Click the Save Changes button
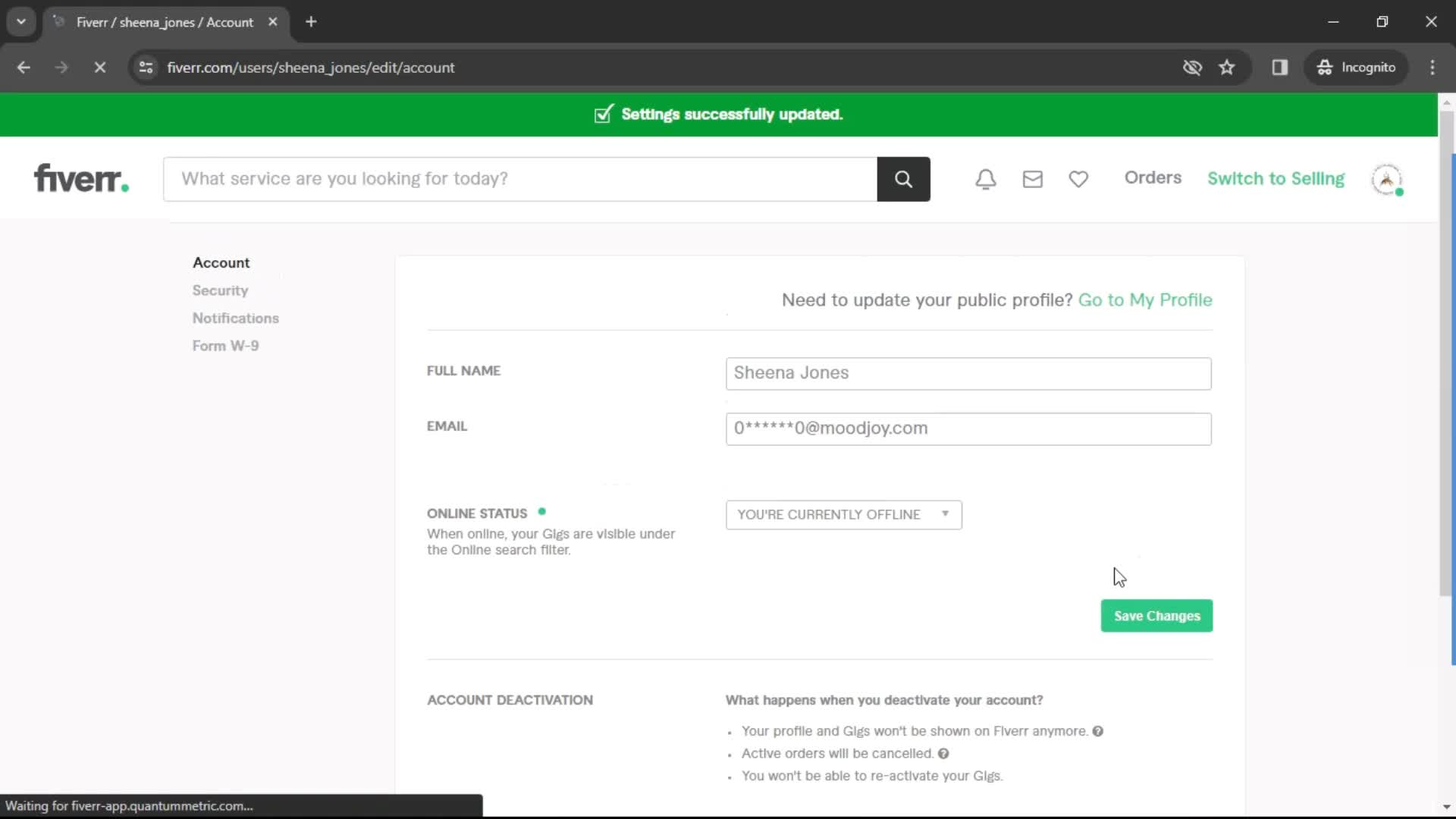1456x819 pixels. (1158, 615)
